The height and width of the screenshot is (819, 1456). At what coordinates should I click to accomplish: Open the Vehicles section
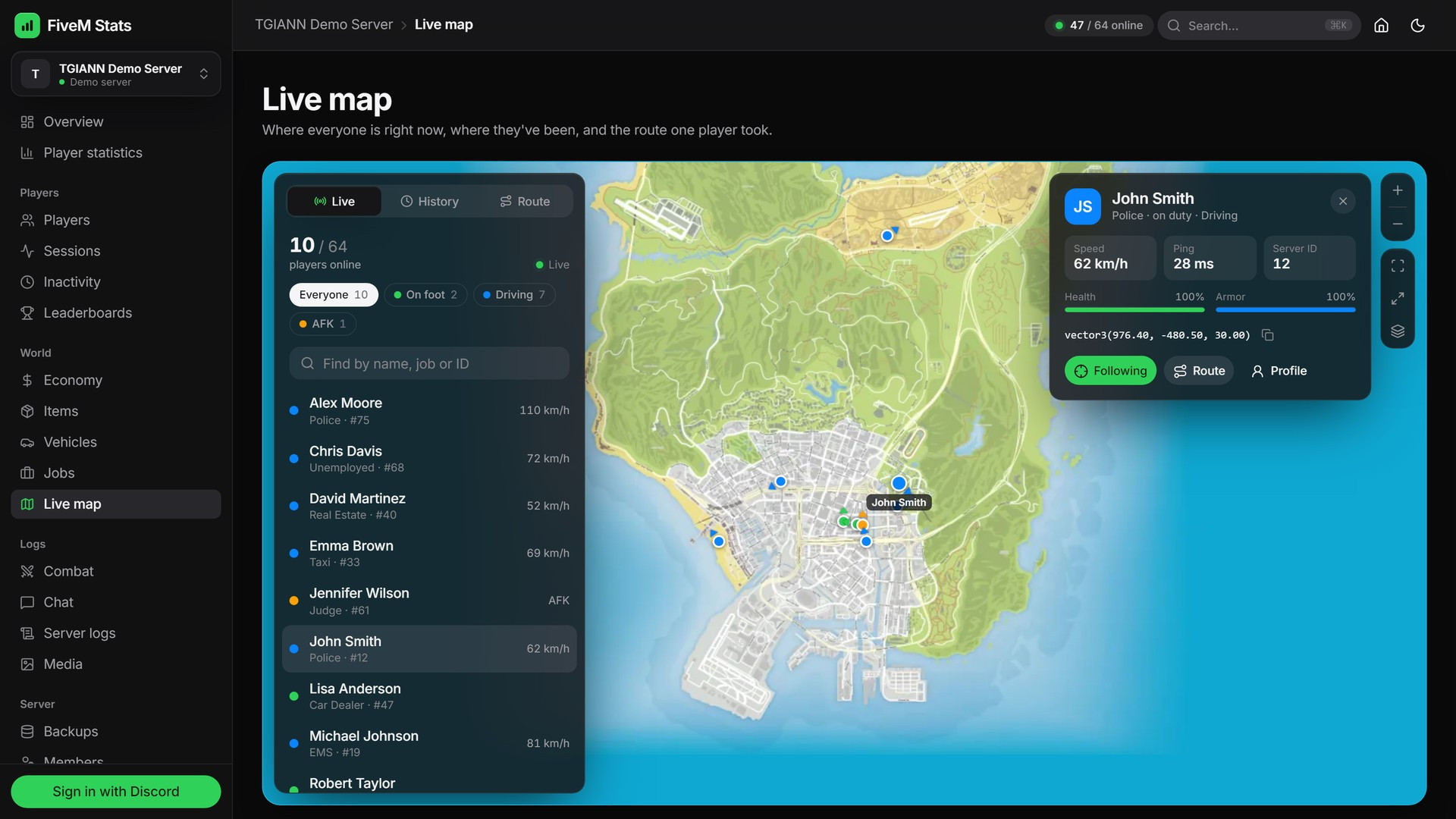(x=116, y=442)
